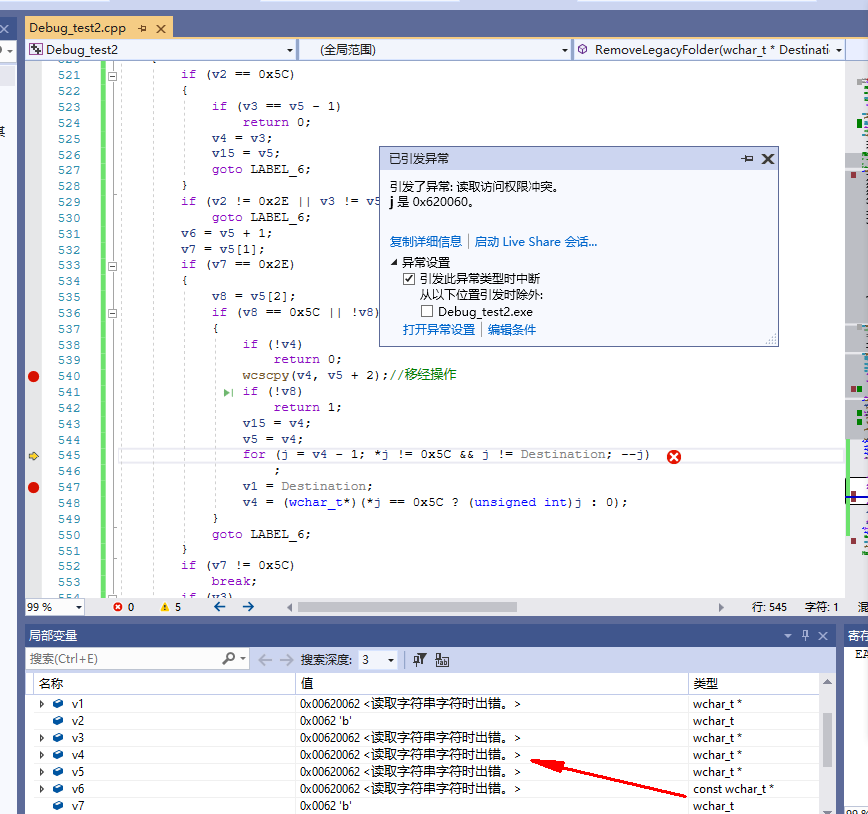This screenshot has width=868, height=814.
Task: Click the red exception error icon on line 545
Action: point(674,457)
